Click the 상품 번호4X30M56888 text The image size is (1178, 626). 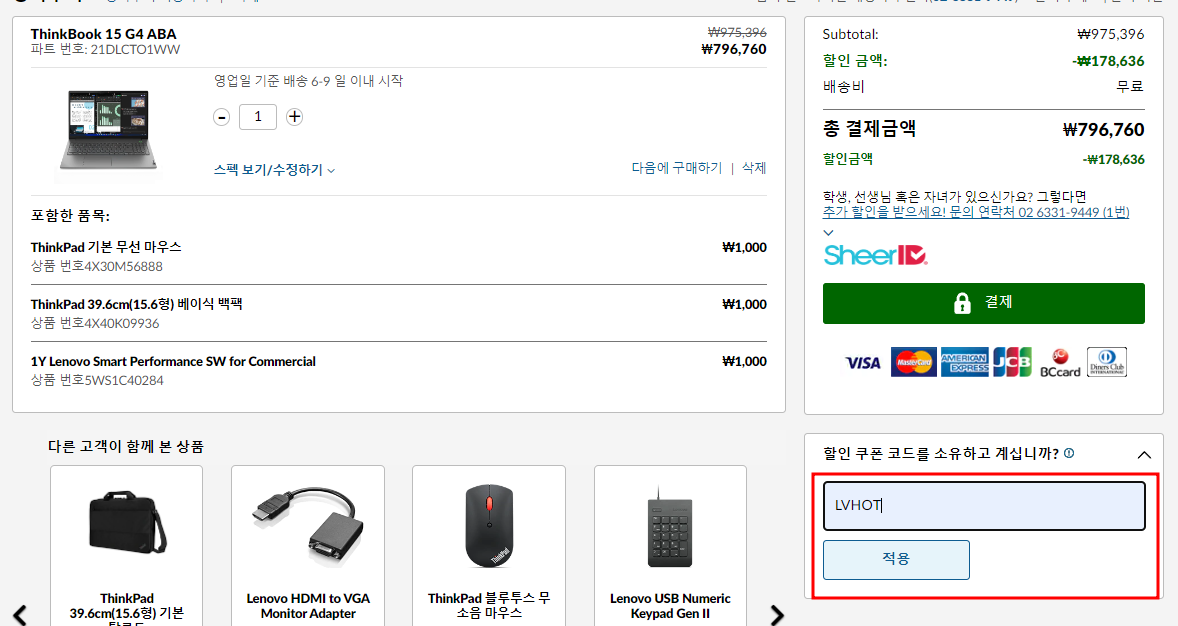97,267
